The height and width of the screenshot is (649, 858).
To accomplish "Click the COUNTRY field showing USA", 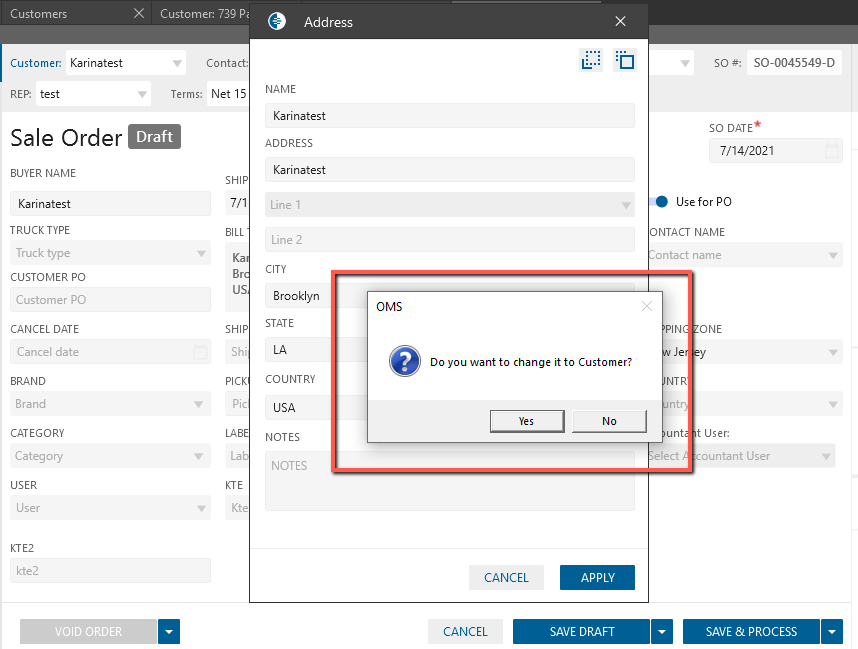I will [315, 408].
